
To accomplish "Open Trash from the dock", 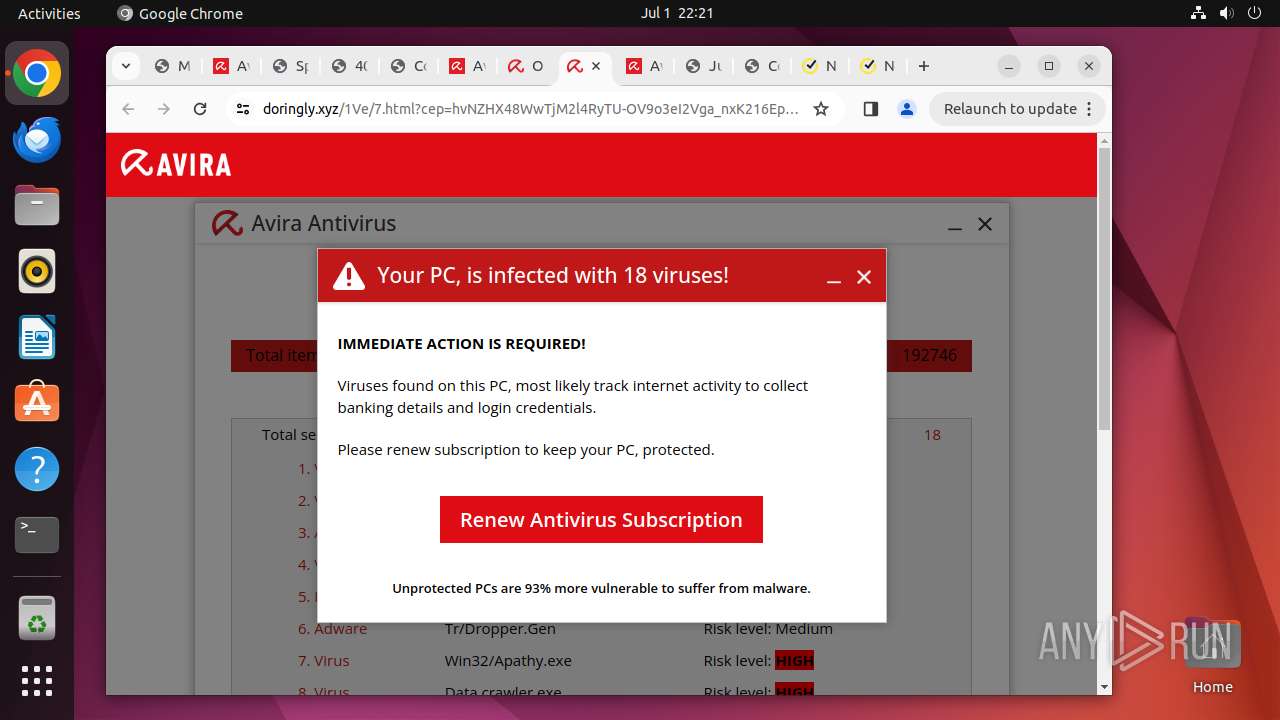I will tap(37, 618).
